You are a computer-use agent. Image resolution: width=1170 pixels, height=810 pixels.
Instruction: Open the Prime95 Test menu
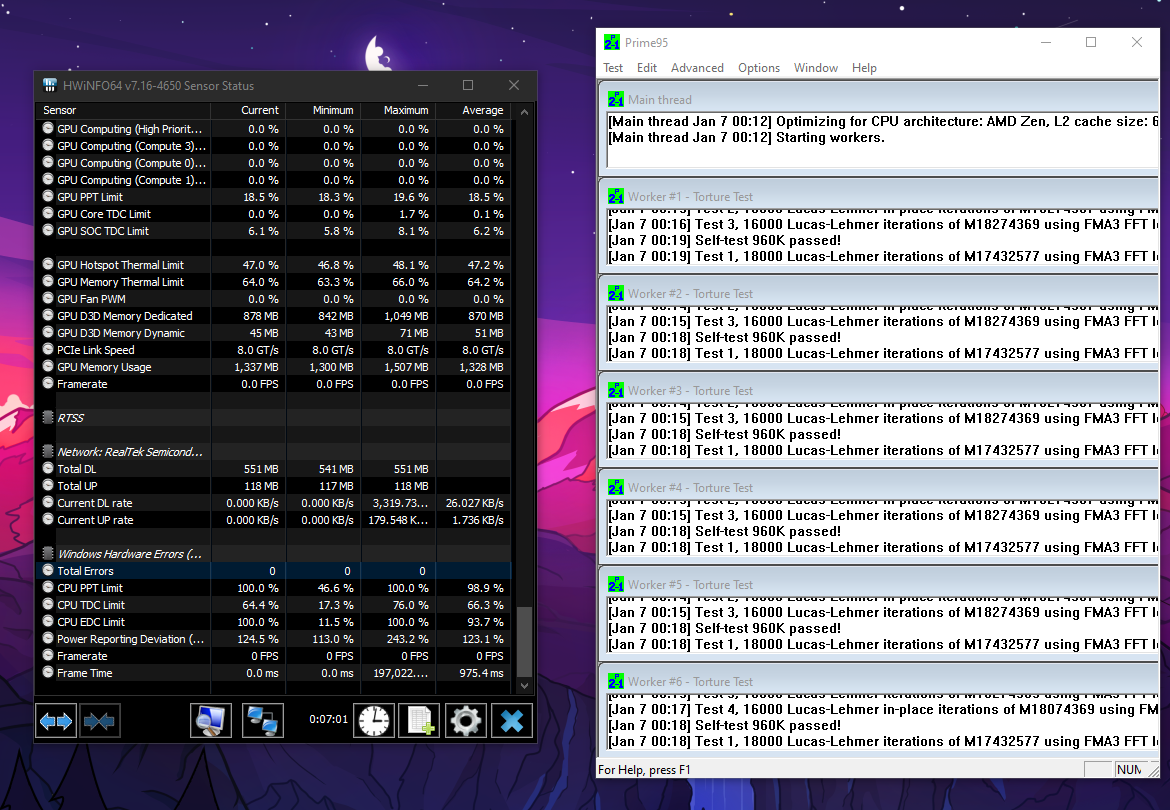(613, 68)
